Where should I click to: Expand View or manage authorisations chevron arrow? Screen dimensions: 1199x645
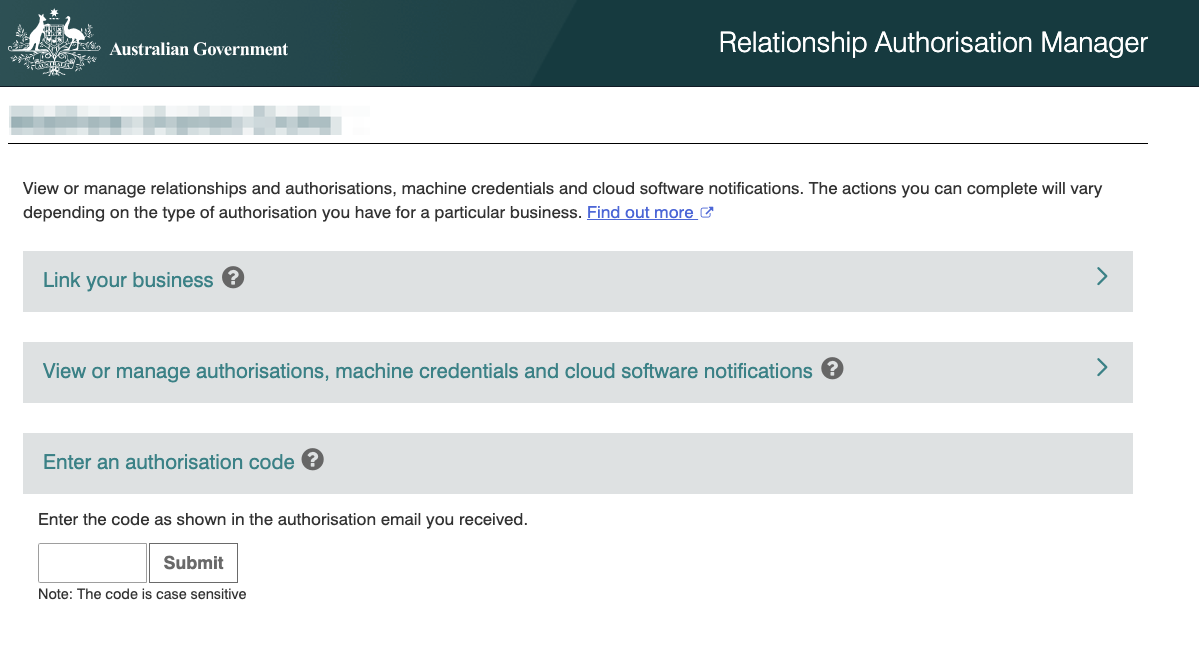click(1101, 368)
